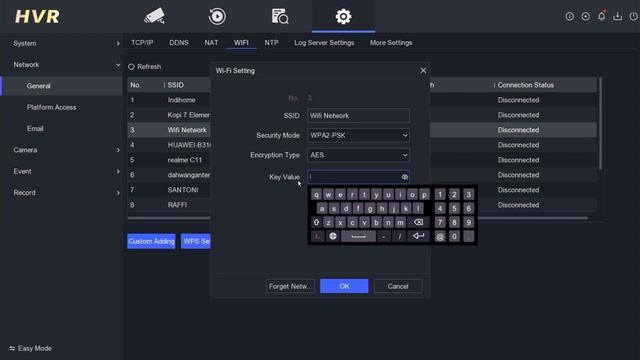
Task: Collapse the Network menu section
Action: click(61, 64)
